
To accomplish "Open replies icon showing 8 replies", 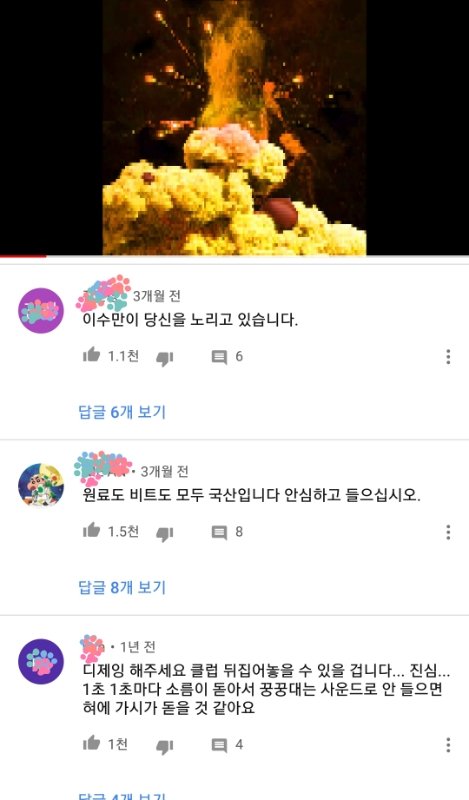I will [219, 533].
